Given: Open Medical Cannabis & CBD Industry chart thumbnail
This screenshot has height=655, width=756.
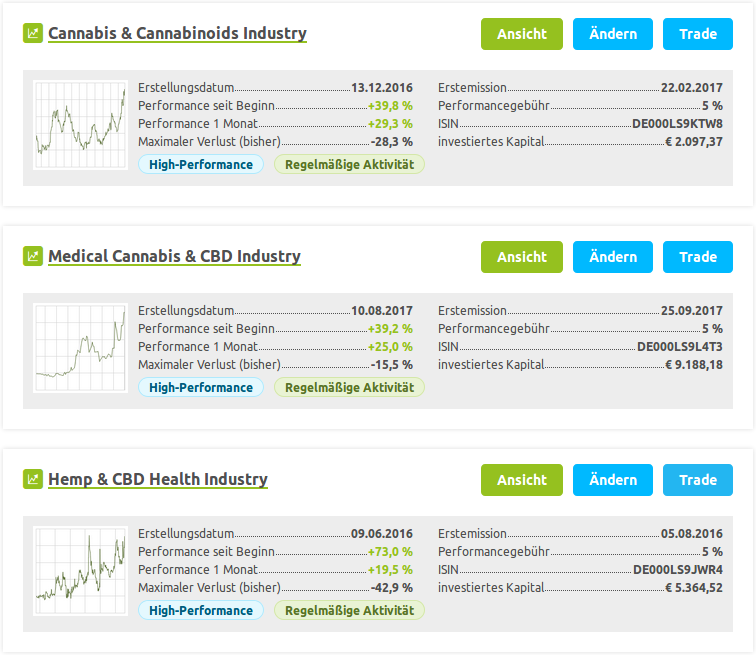Looking at the screenshot, I should pyautogui.click(x=80, y=350).
